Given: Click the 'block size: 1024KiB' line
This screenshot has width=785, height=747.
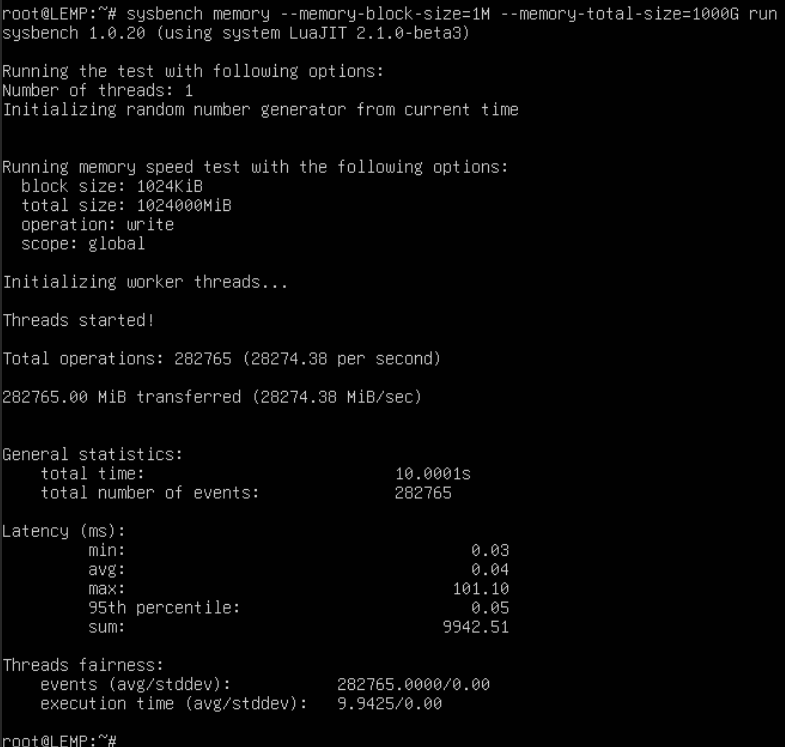Looking at the screenshot, I should (x=112, y=187).
